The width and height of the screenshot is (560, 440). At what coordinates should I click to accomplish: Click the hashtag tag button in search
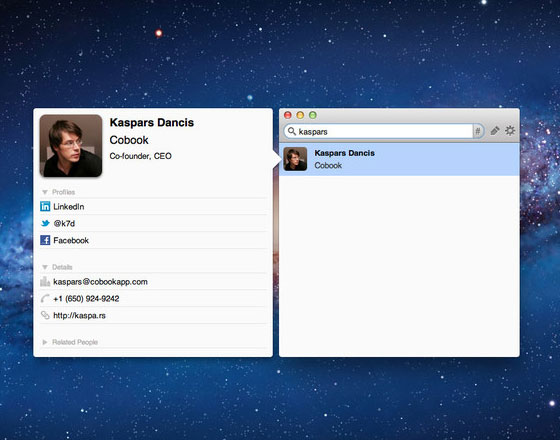[x=478, y=131]
